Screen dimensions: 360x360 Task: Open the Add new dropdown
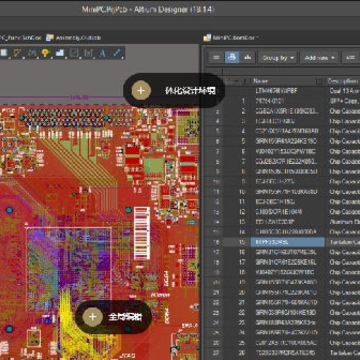pyautogui.click(x=320, y=57)
